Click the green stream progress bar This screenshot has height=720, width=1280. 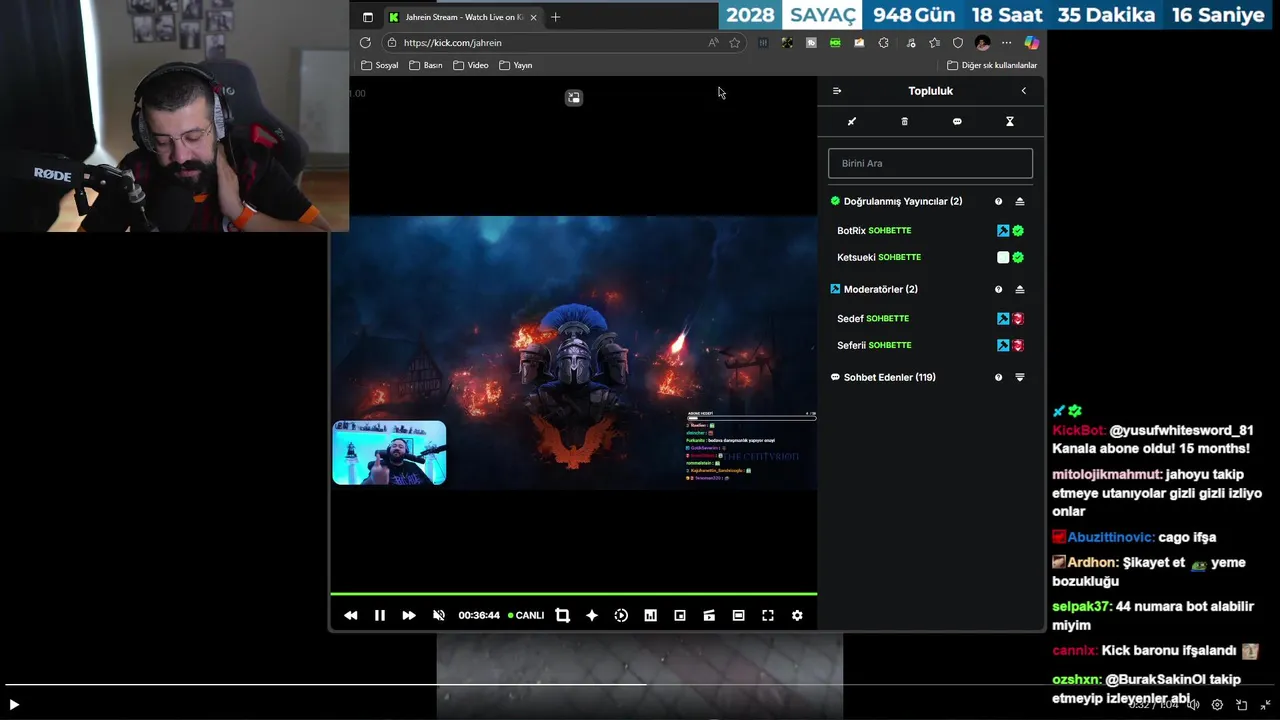click(574, 594)
